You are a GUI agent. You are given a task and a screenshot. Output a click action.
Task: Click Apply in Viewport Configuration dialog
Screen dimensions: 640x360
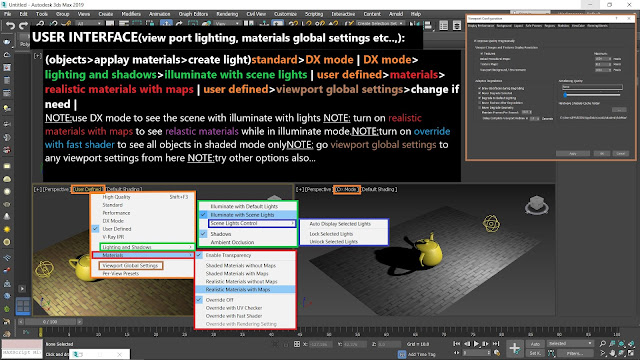coord(573,153)
